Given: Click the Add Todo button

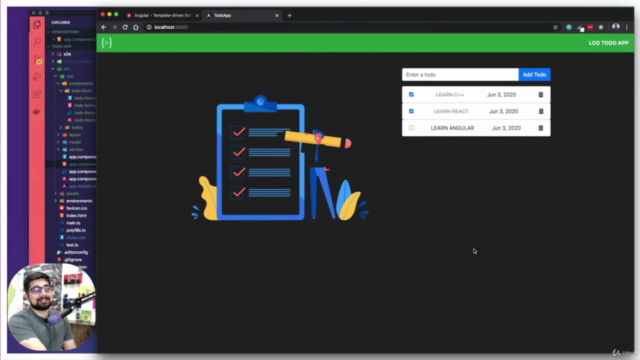Looking at the screenshot, I should point(534,75).
